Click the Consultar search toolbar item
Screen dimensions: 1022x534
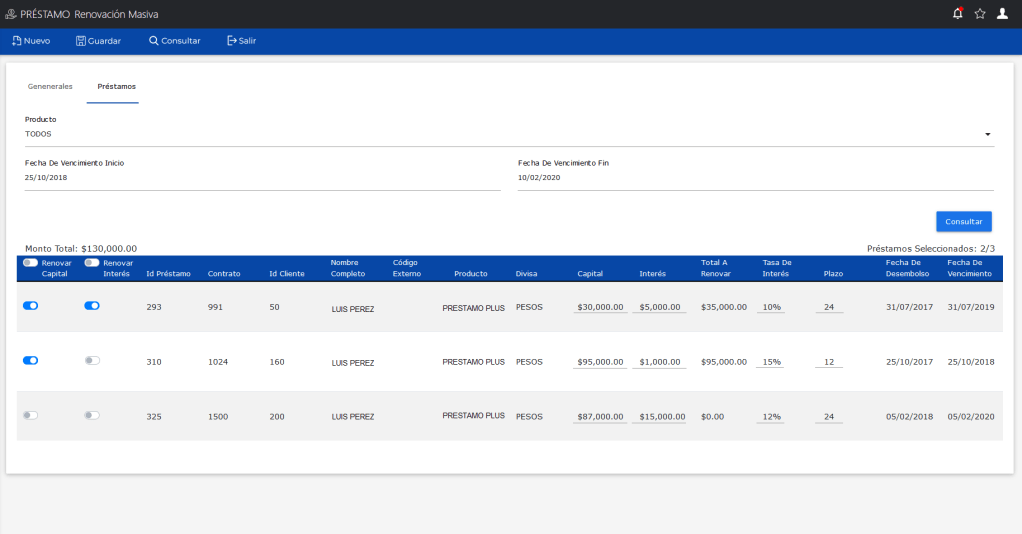point(174,41)
